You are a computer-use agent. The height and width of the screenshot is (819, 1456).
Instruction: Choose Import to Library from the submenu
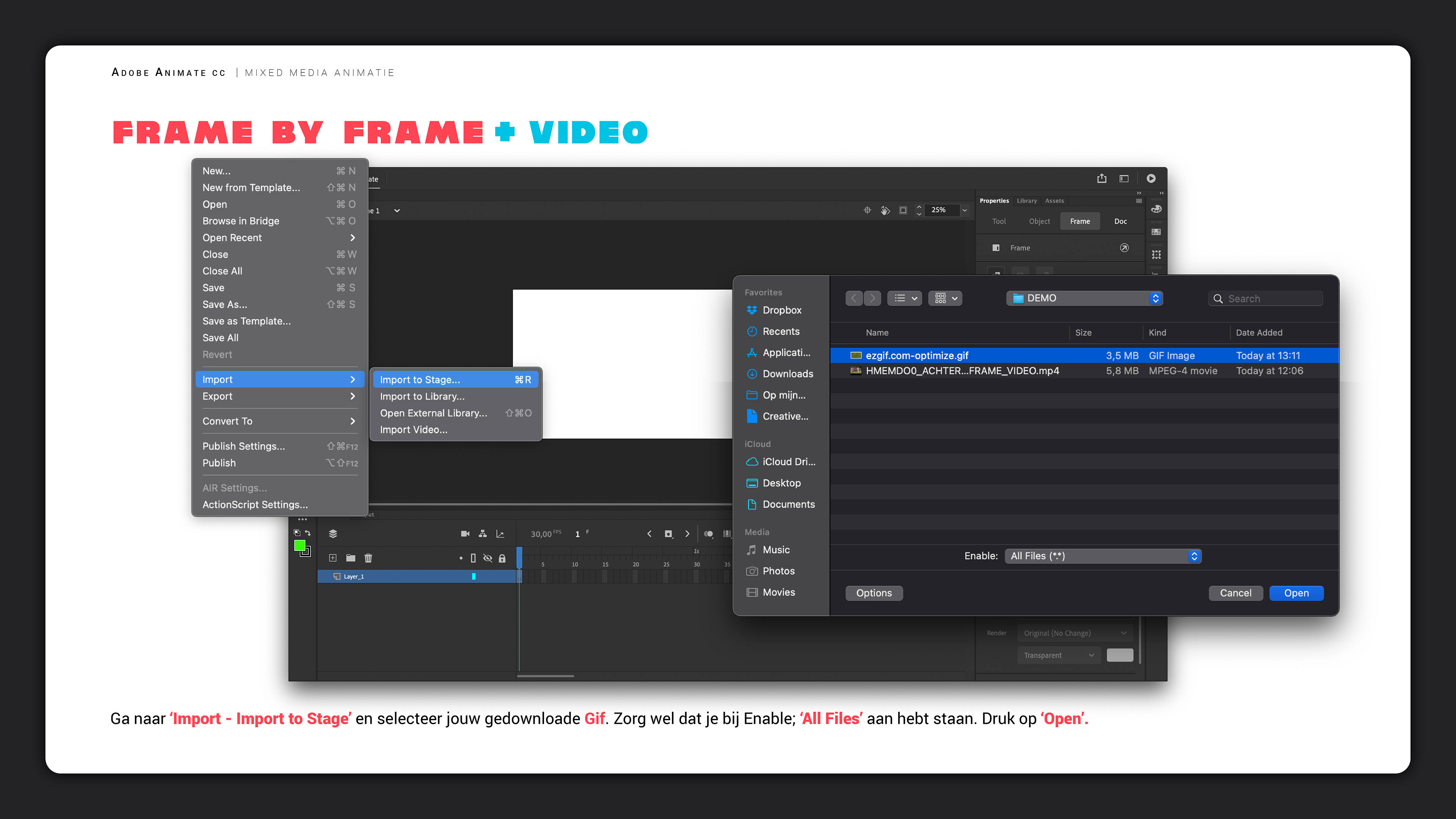click(x=422, y=396)
